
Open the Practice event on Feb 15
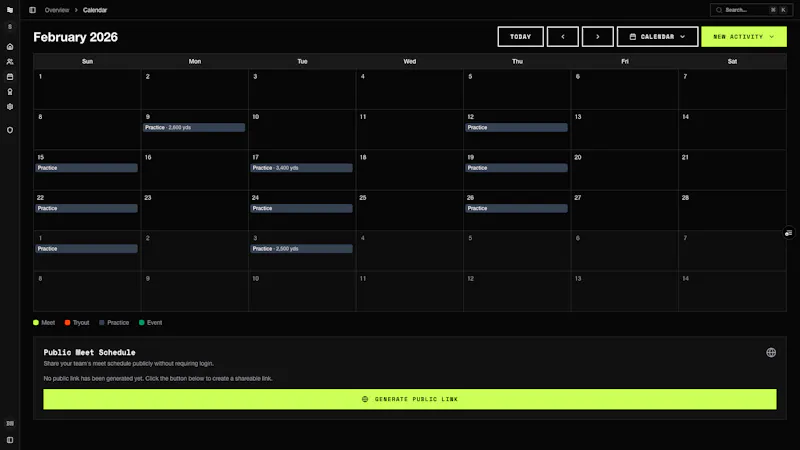[86, 168]
